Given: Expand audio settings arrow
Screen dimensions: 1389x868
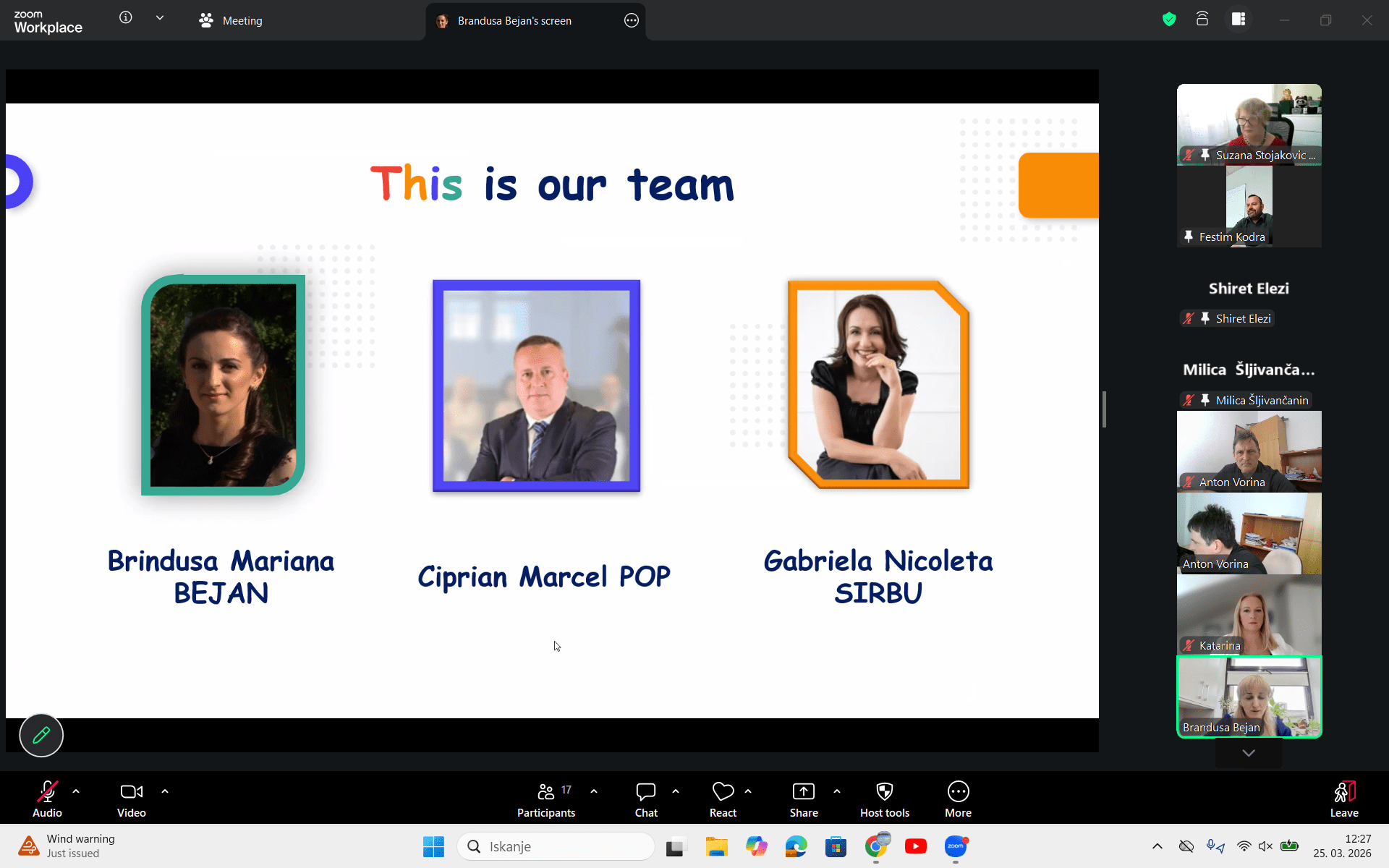Looking at the screenshot, I should 76,791.
